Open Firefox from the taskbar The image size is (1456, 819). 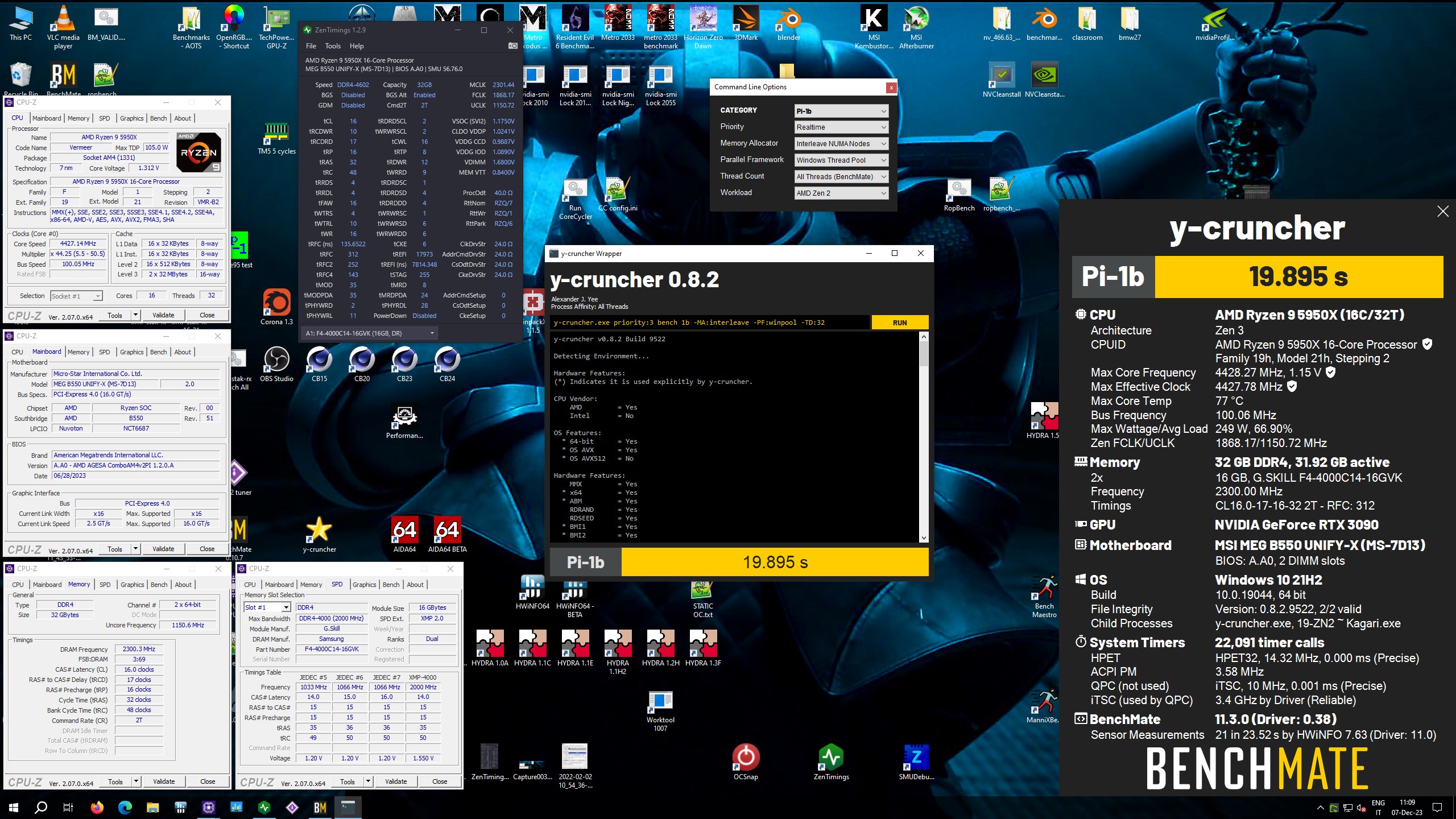coord(97,807)
